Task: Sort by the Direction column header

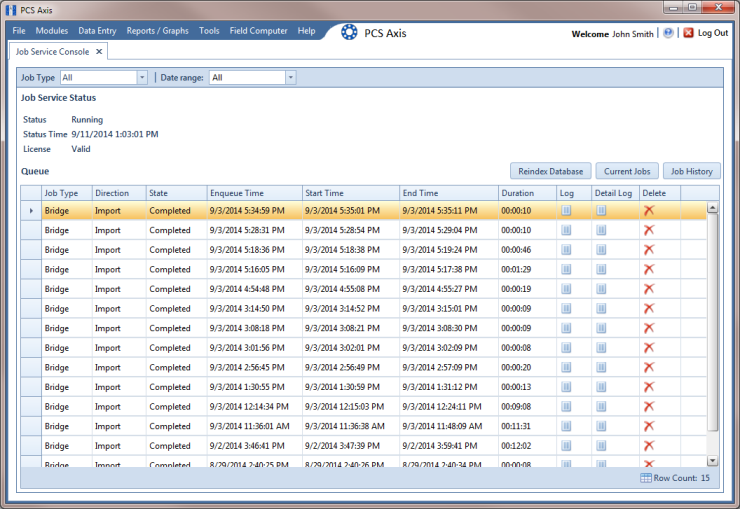Action: coord(119,193)
